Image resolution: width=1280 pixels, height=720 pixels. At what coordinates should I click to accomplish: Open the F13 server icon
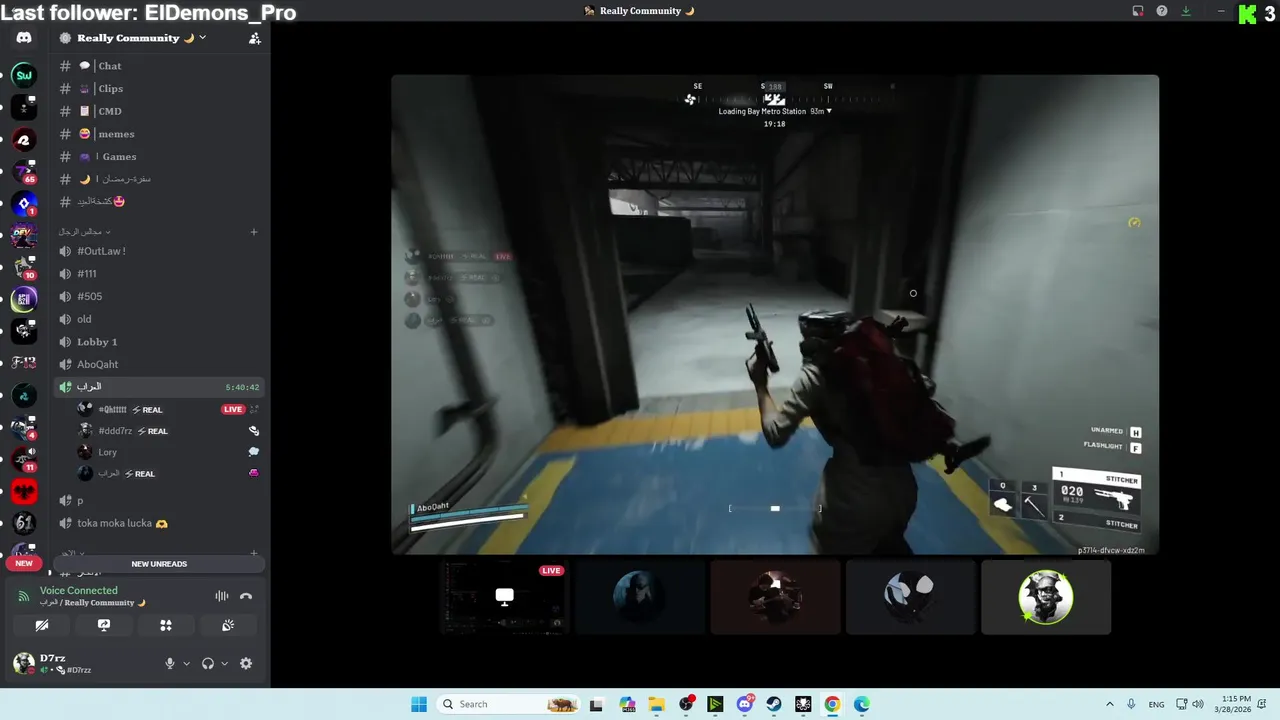point(24,362)
